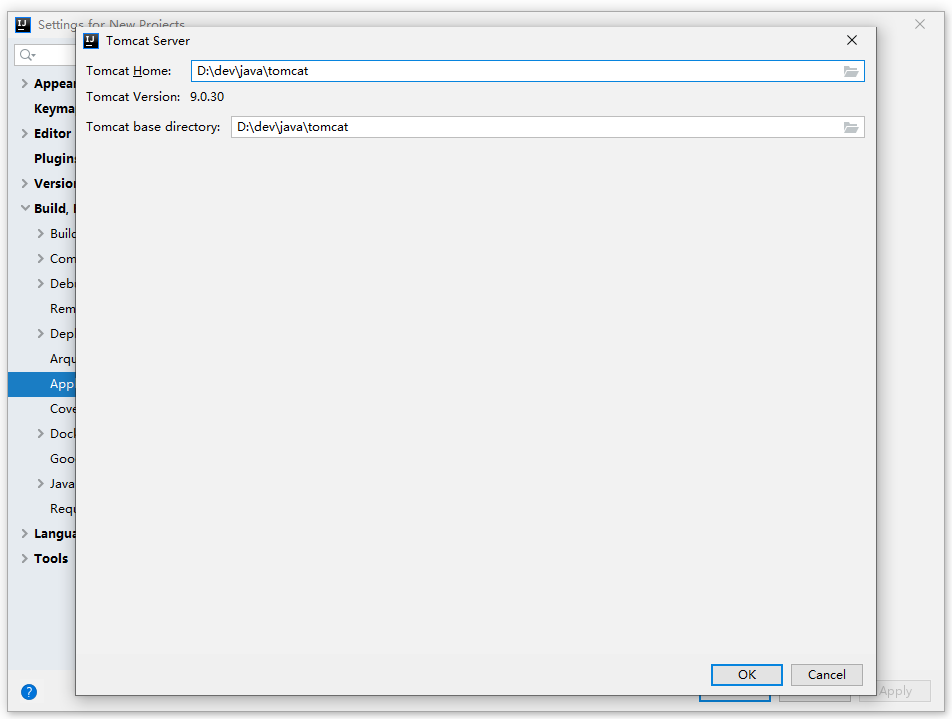Browse folder for Tomcat Home path
The width and height of the screenshot is (952, 719).
point(851,71)
